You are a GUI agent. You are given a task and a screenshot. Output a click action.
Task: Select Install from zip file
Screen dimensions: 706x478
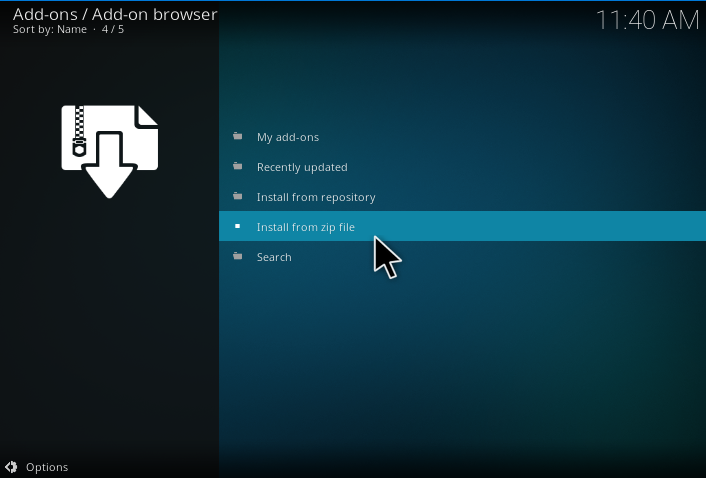coord(462,226)
